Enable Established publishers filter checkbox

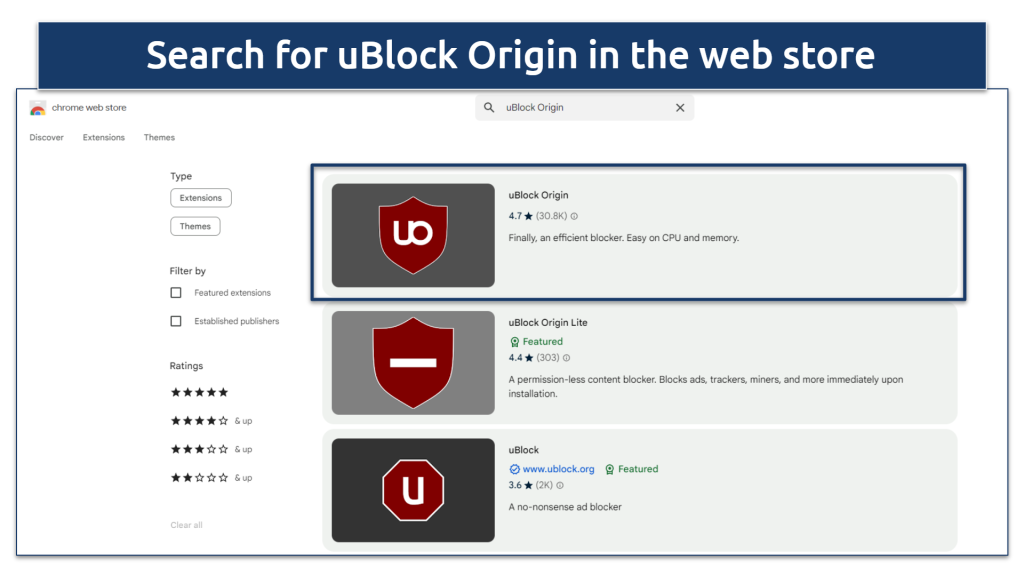(x=176, y=321)
